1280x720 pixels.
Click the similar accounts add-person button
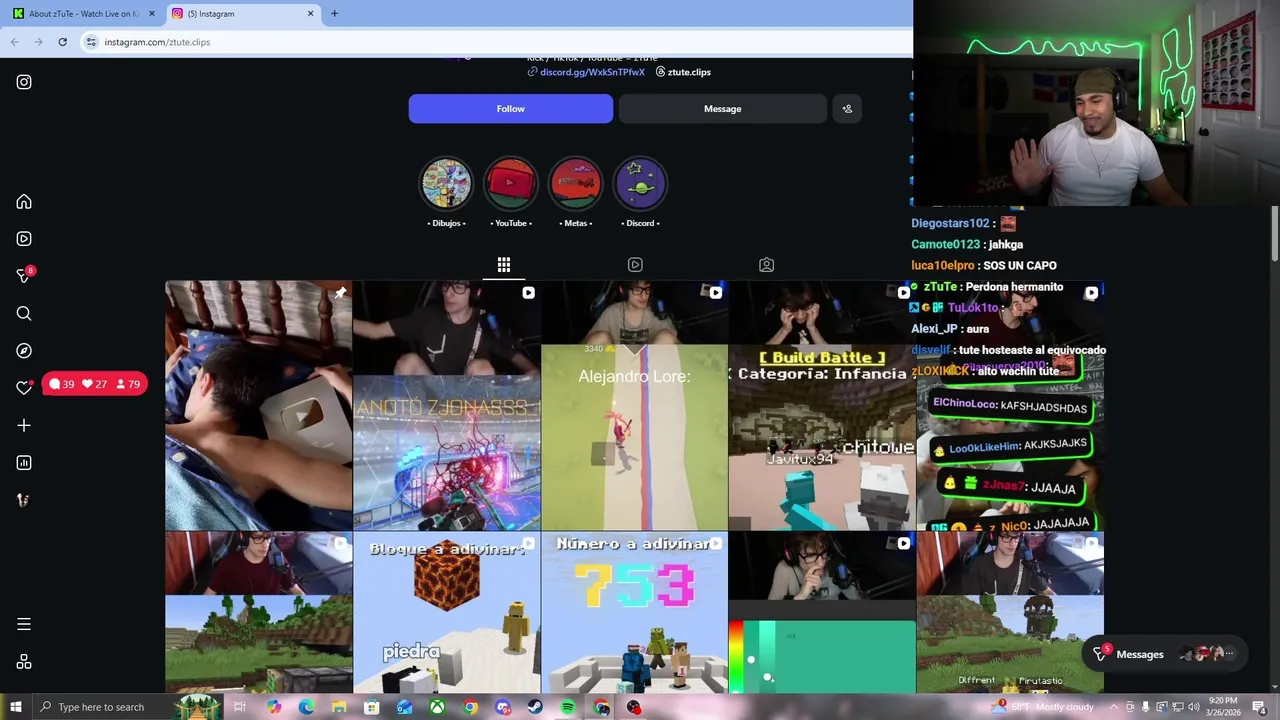[x=847, y=109]
